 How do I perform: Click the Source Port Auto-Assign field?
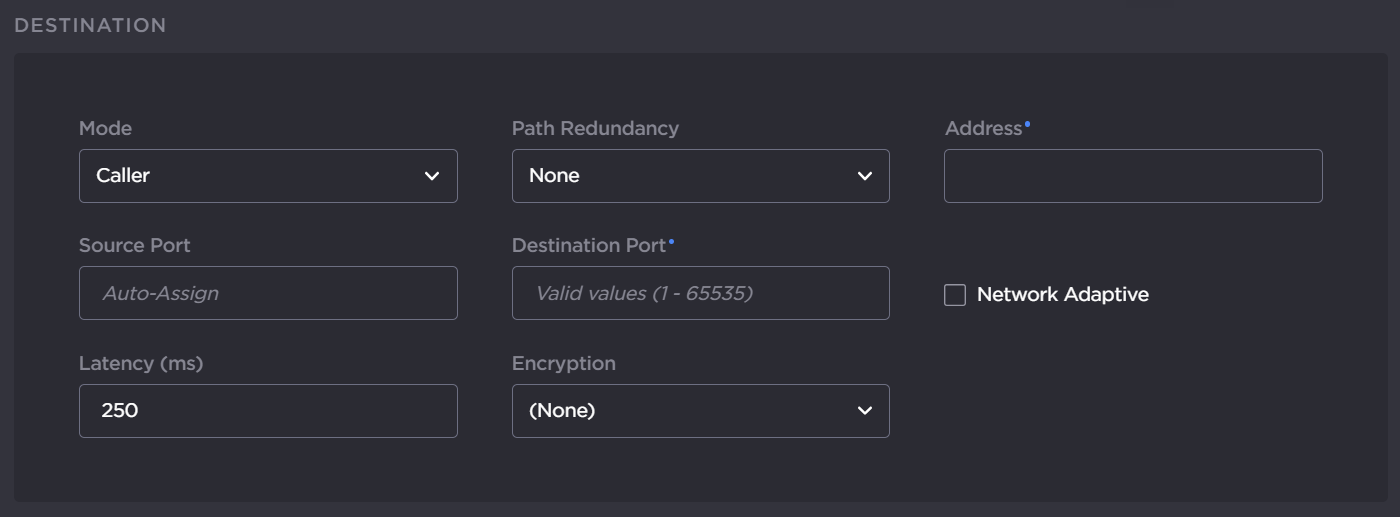click(x=268, y=293)
